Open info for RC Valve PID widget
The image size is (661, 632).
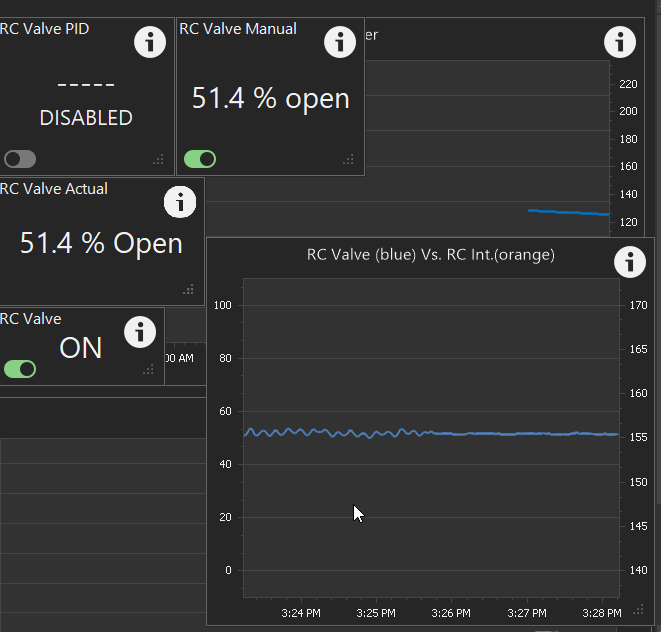coord(150,42)
